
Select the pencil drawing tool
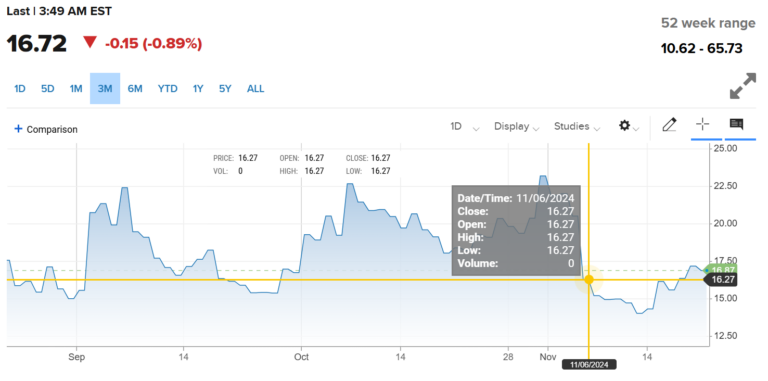tap(669, 125)
